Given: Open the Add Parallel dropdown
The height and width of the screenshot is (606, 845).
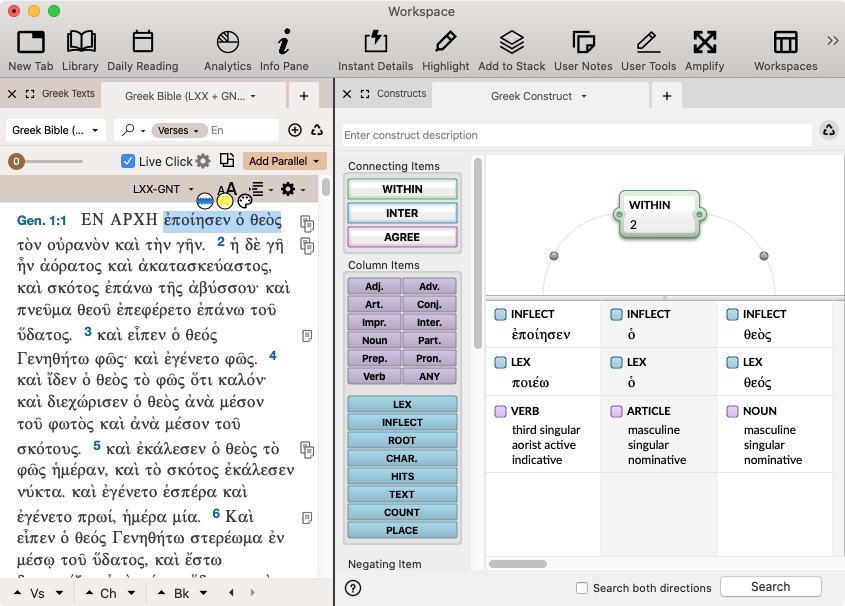Looking at the screenshot, I should [285, 161].
